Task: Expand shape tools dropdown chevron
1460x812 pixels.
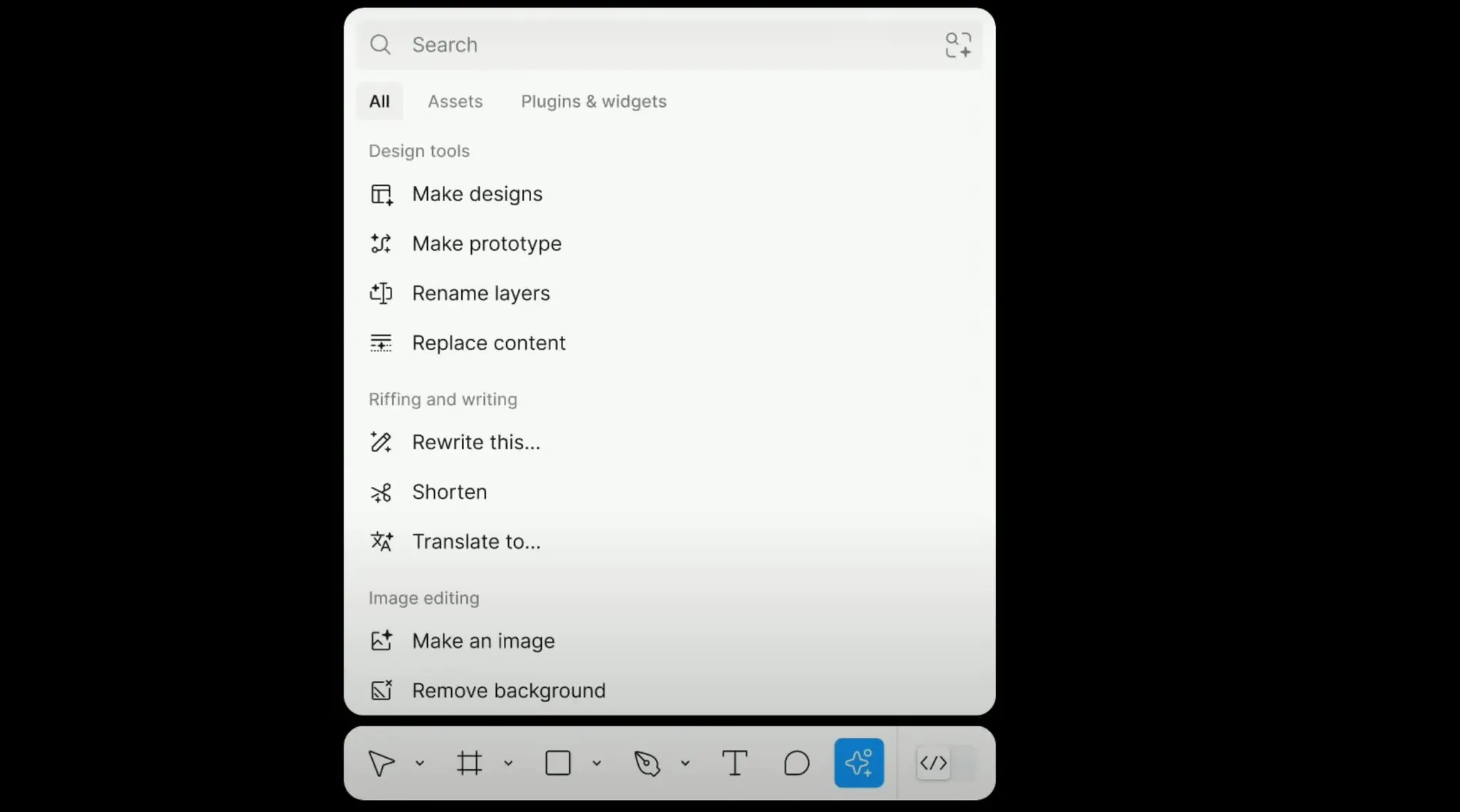Action: tap(597, 764)
